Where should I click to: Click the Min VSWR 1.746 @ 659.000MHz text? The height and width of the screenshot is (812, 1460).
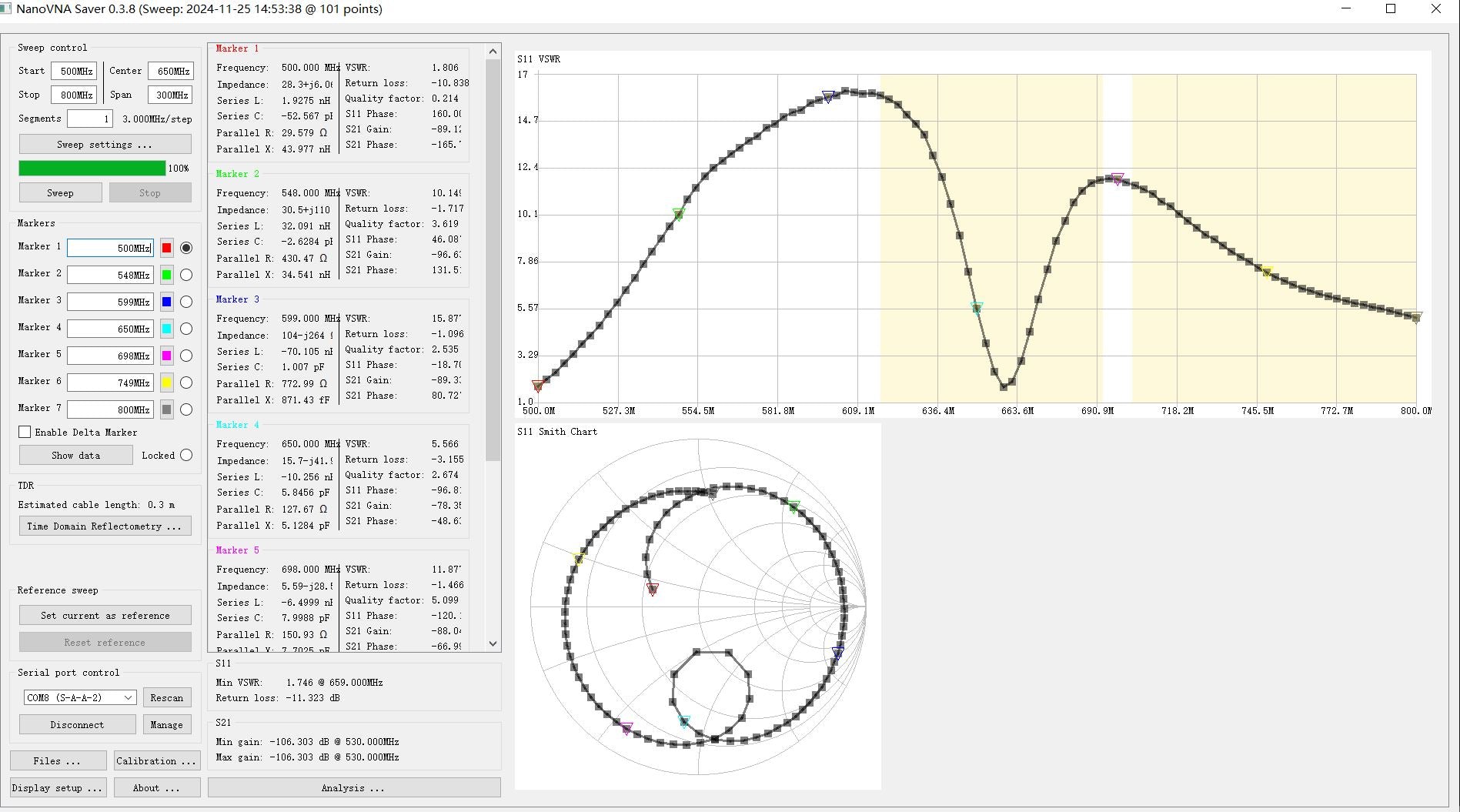[x=299, y=683]
